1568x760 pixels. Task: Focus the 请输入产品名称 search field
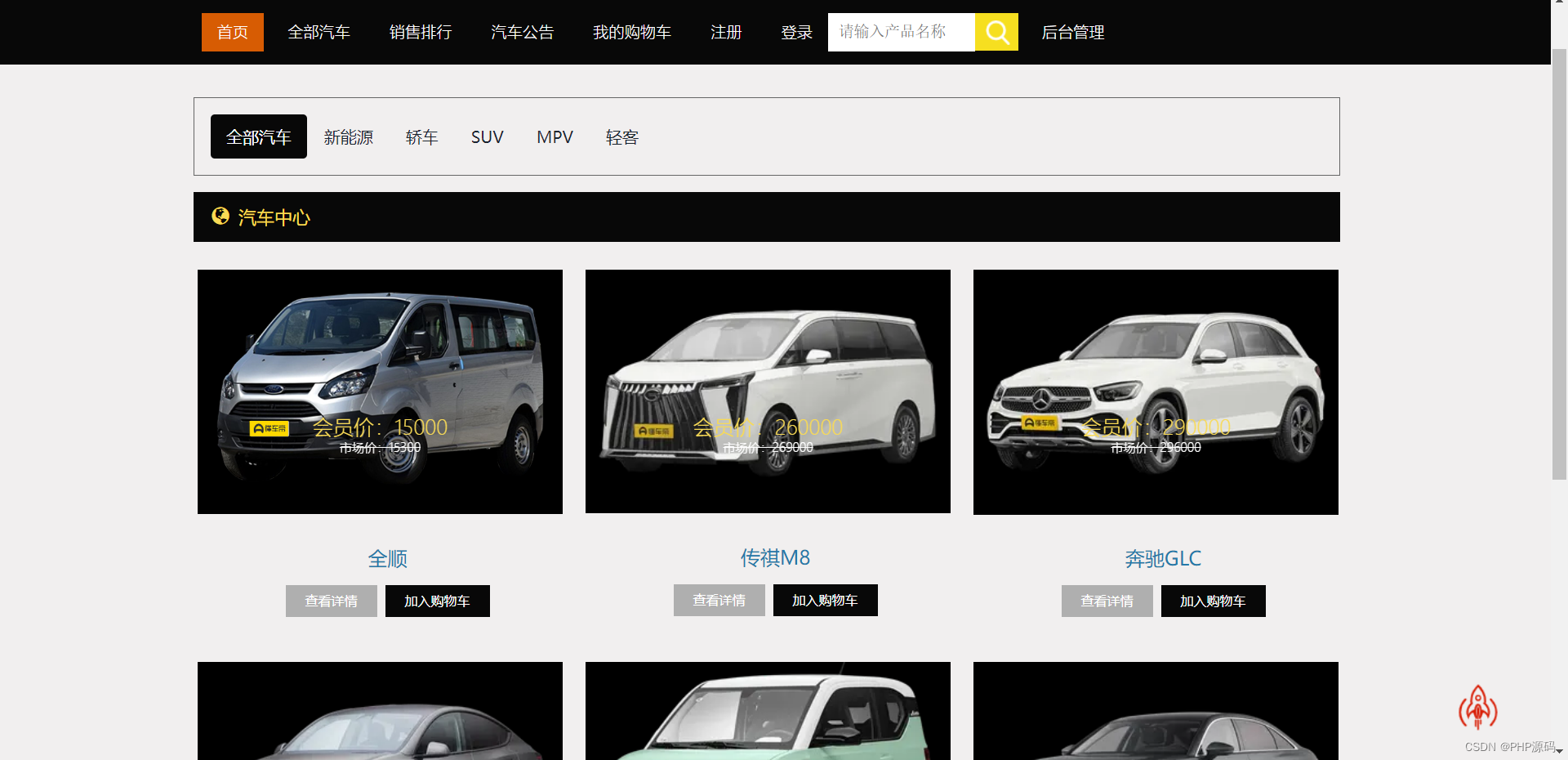[x=902, y=32]
